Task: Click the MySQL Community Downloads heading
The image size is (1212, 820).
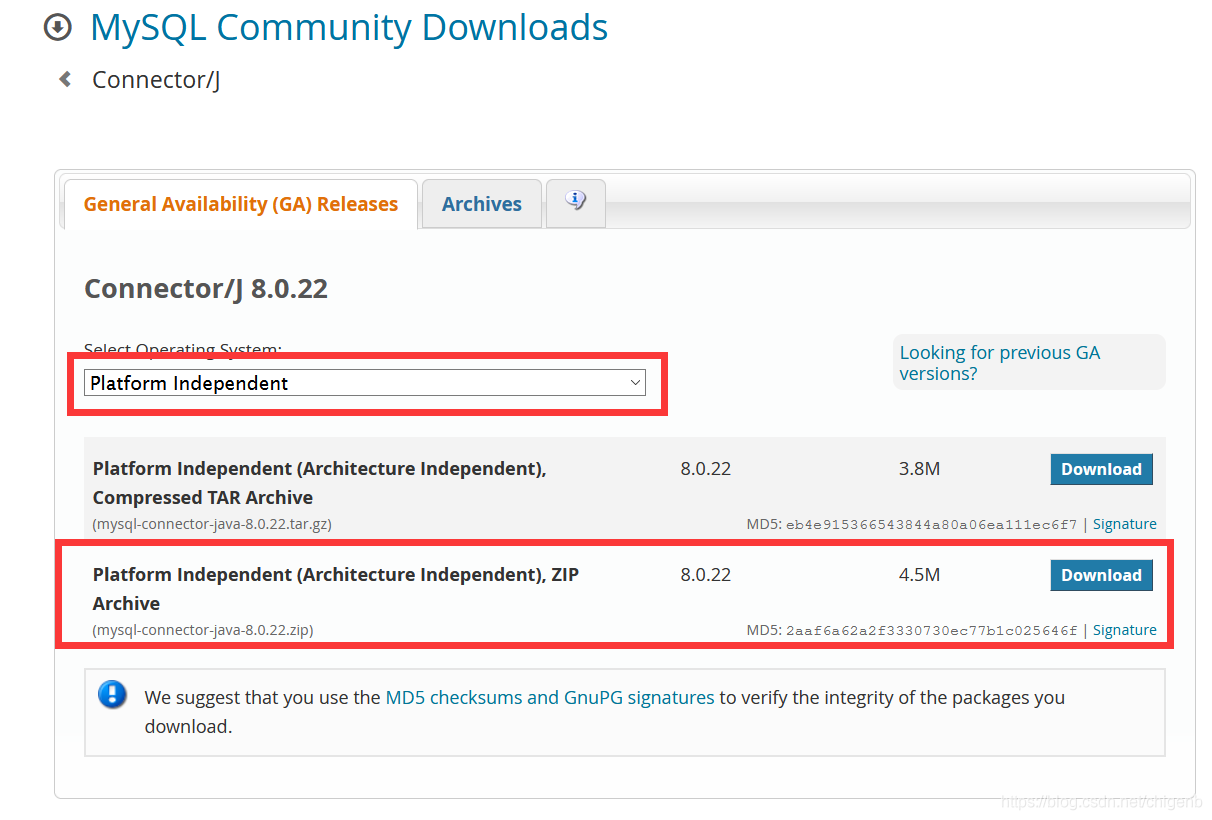Action: pyautogui.click(x=349, y=27)
